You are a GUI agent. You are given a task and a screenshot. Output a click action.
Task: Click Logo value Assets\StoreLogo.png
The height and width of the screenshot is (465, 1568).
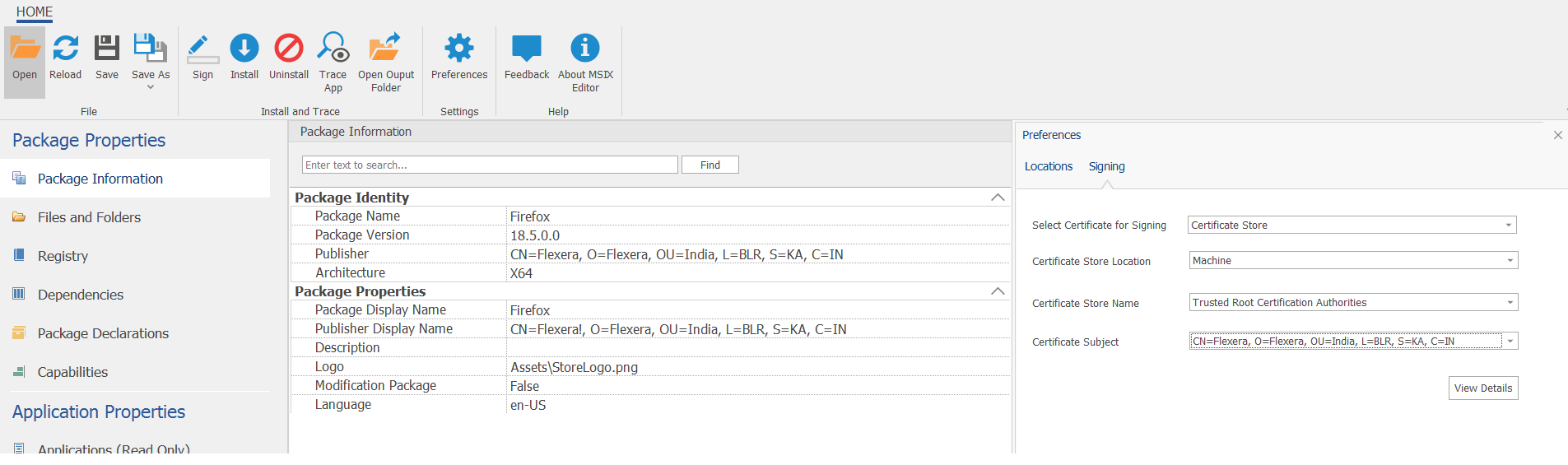(758, 367)
